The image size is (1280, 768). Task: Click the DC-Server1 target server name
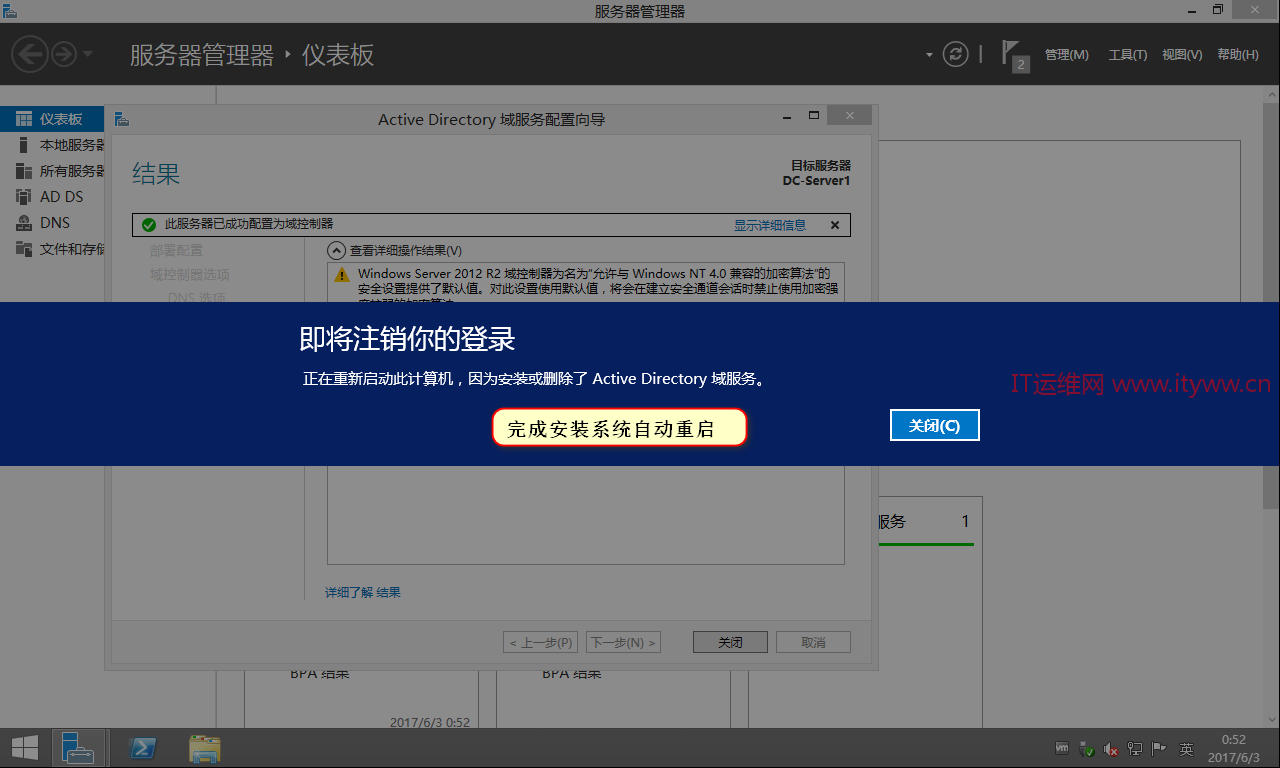[x=816, y=181]
